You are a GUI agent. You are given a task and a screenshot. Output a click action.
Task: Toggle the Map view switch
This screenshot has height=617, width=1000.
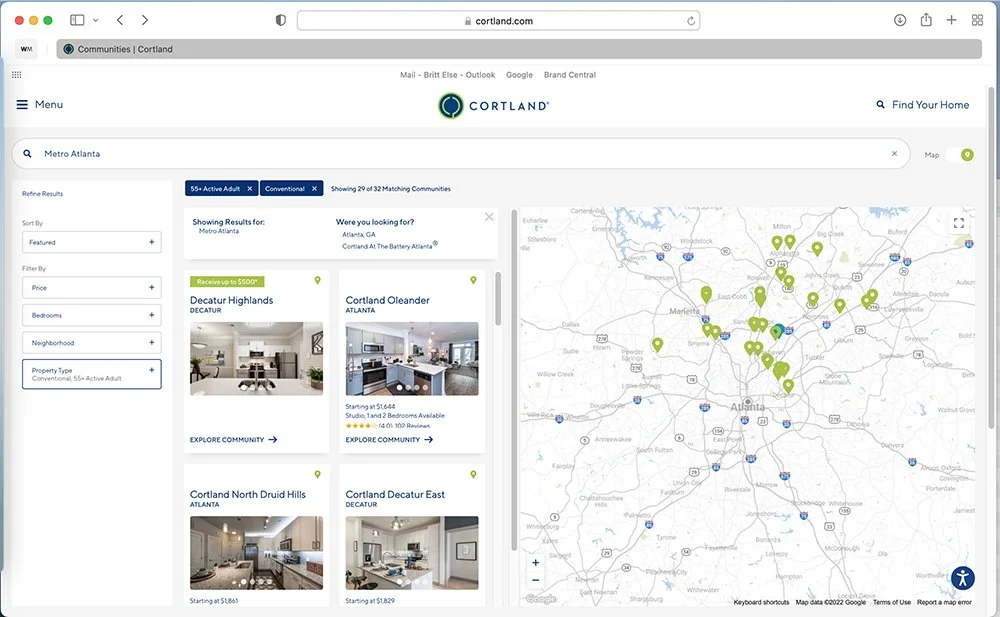[x=960, y=155]
